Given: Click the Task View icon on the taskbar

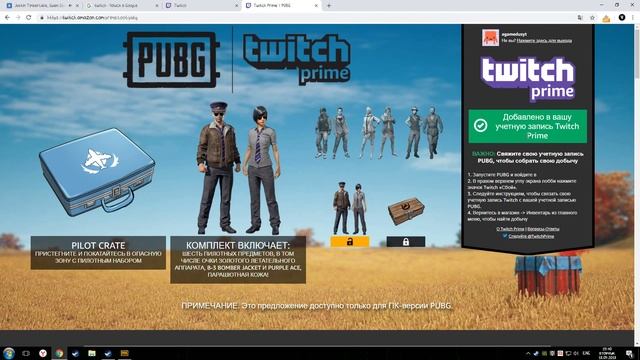Looking at the screenshot, I should [26, 353].
